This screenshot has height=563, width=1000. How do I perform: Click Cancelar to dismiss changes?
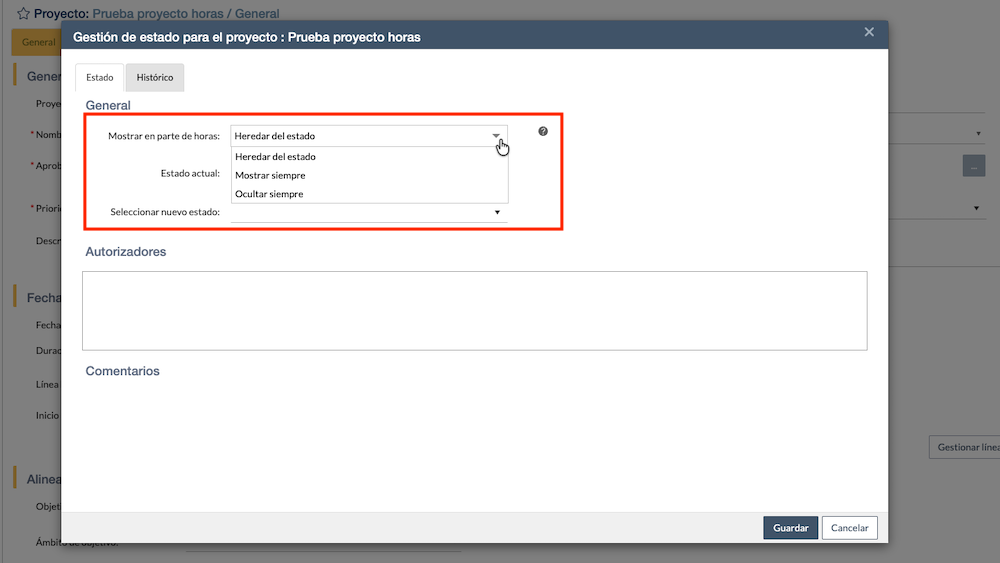click(849, 528)
